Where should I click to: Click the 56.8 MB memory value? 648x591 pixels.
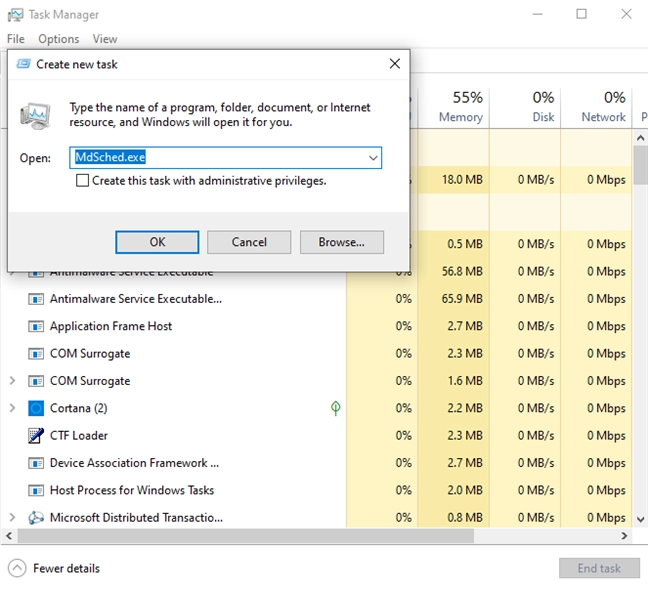462,272
